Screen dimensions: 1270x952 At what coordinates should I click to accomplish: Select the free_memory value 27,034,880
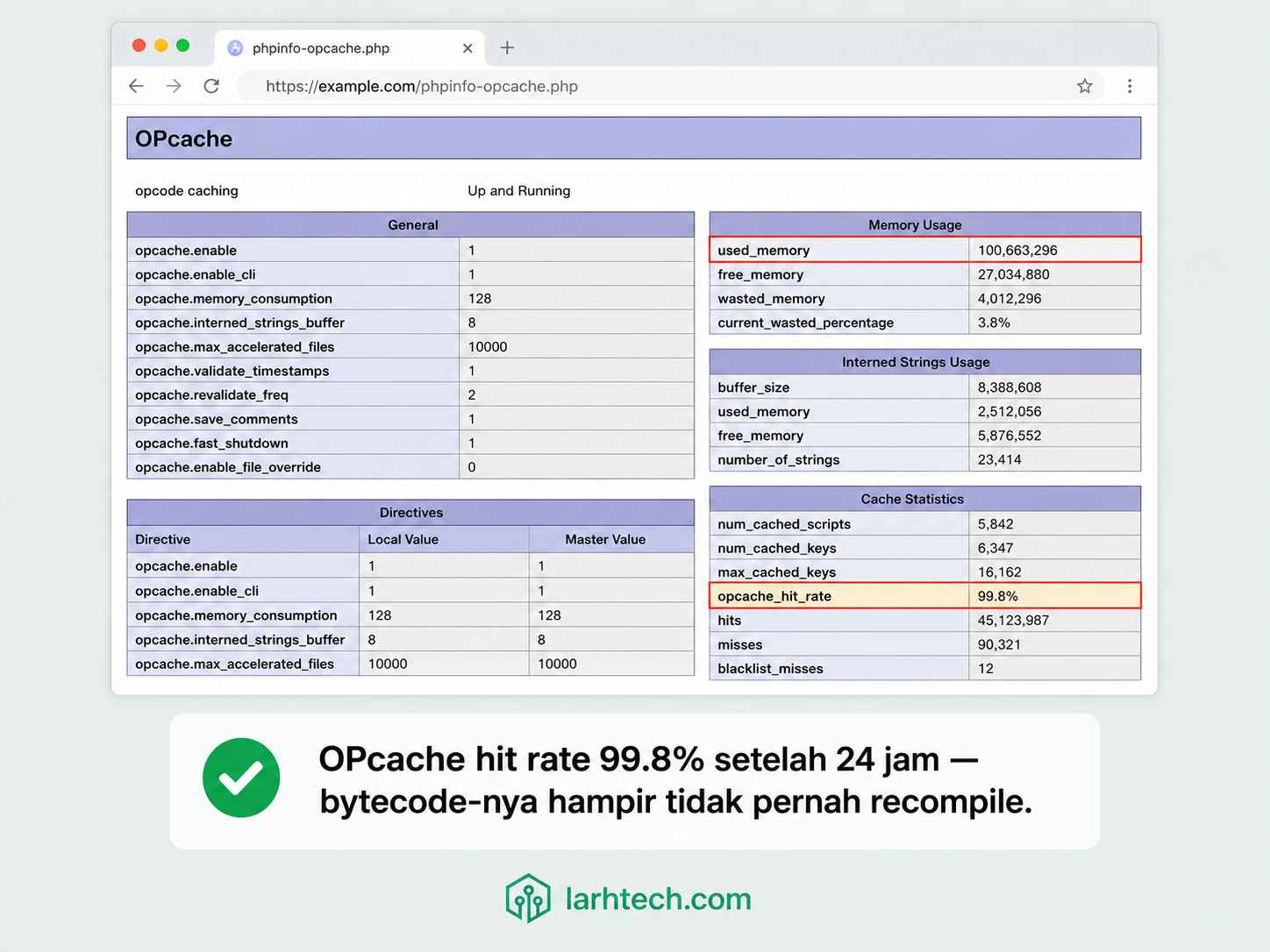pyautogui.click(x=1013, y=274)
